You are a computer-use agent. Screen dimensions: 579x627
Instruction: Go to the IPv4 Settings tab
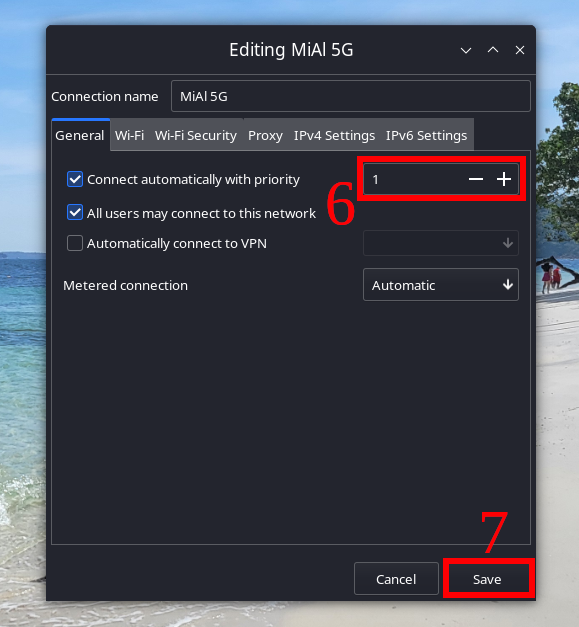click(334, 136)
